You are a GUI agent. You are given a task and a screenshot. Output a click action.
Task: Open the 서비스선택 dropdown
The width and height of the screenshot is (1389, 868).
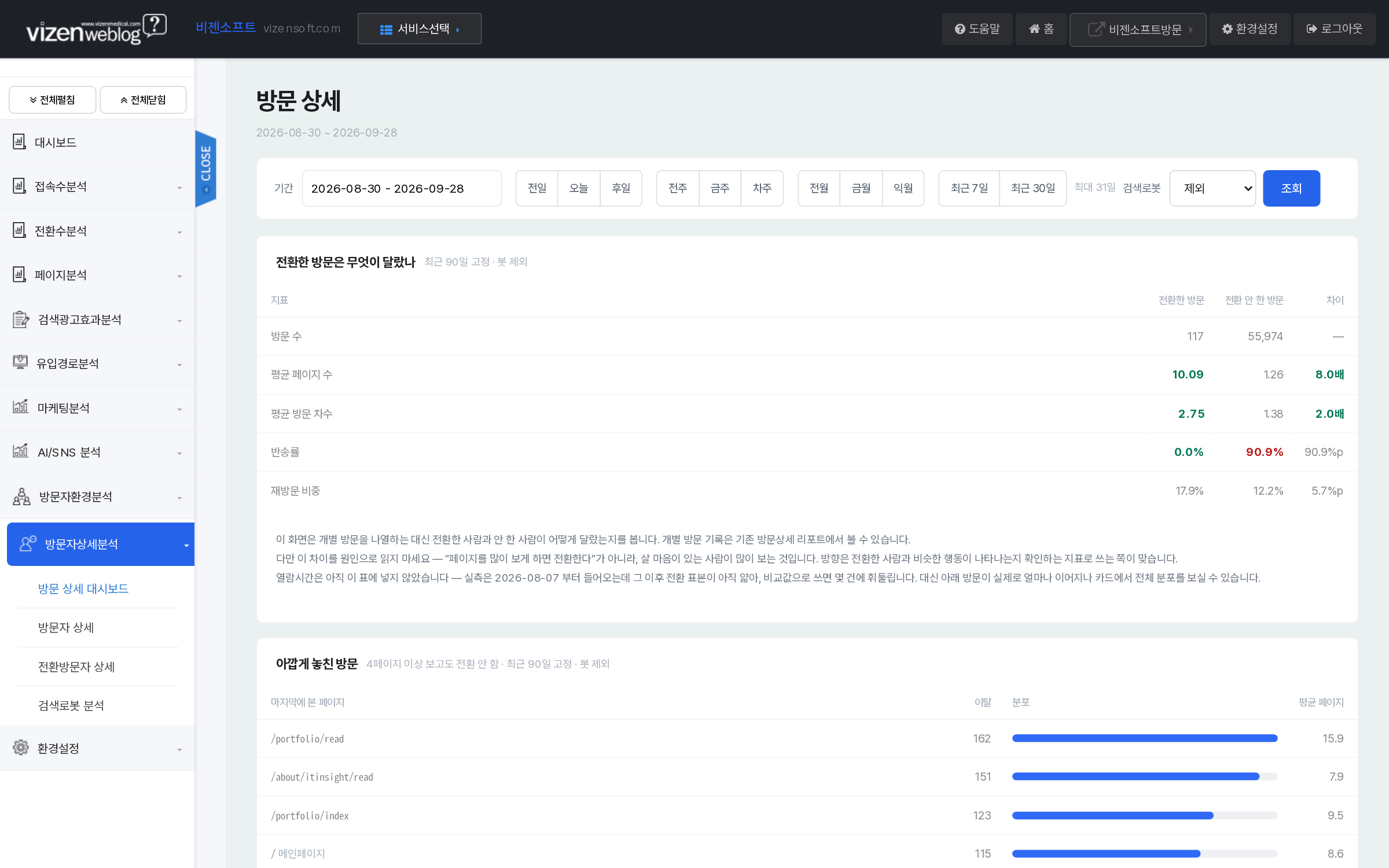point(420,29)
